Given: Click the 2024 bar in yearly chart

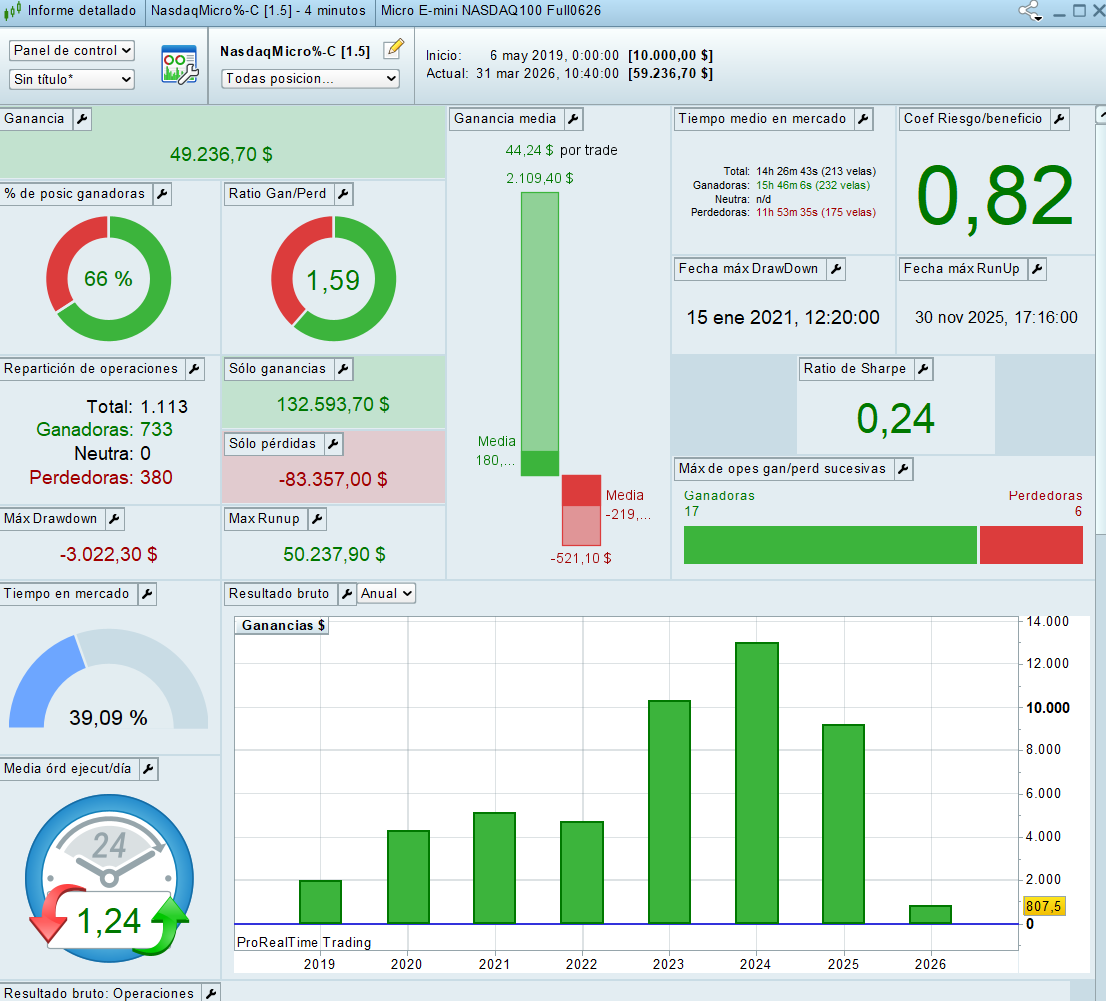Looking at the screenshot, I should pos(756,782).
